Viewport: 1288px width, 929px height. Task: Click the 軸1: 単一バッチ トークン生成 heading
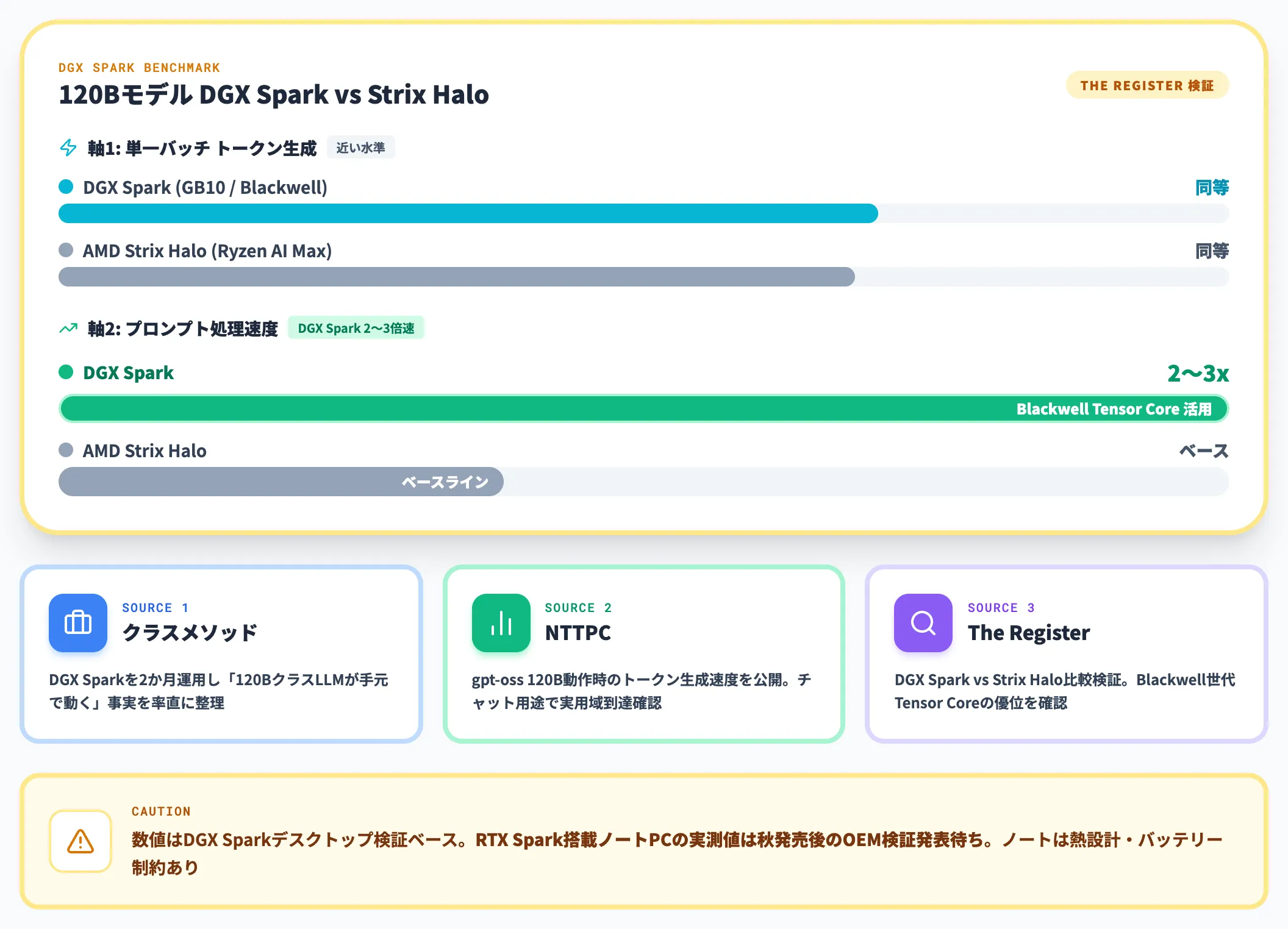pos(202,148)
